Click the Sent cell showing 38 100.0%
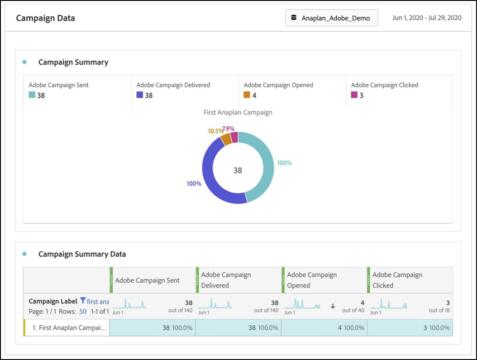477x360 pixels. (x=152, y=328)
